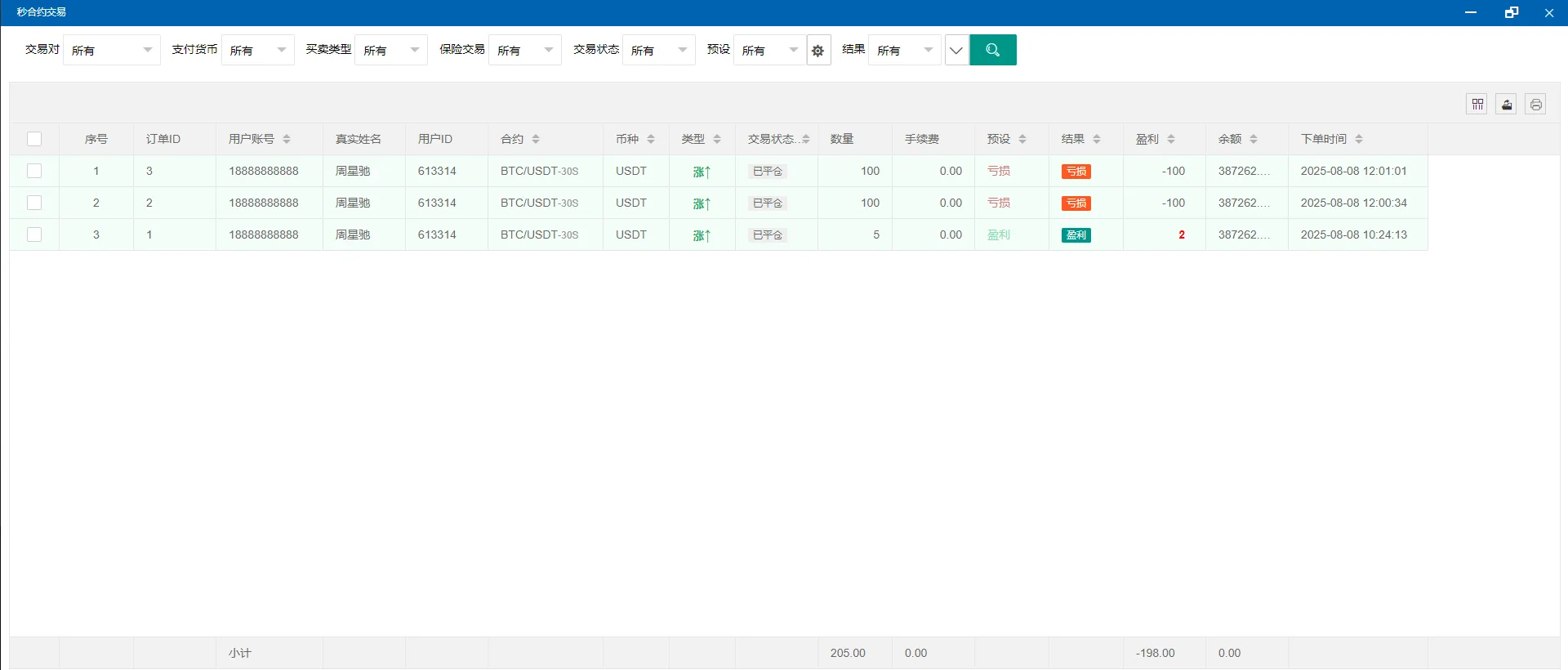Click the green 盈利 result badge
The width and height of the screenshot is (1568, 670).
tap(1076, 235)
